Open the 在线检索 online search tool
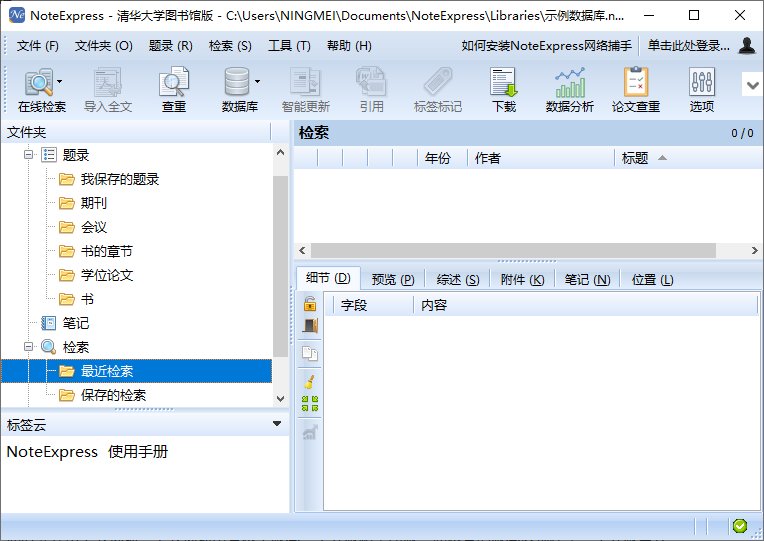 (x=40, y=90)
